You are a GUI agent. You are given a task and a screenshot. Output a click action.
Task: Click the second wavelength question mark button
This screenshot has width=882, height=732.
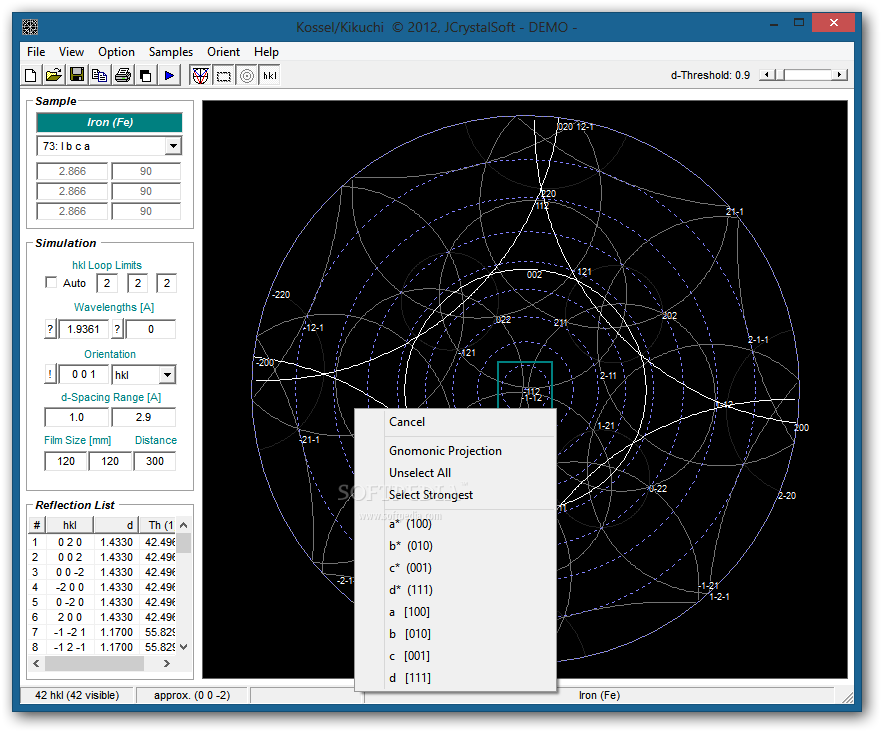[117, 329]
